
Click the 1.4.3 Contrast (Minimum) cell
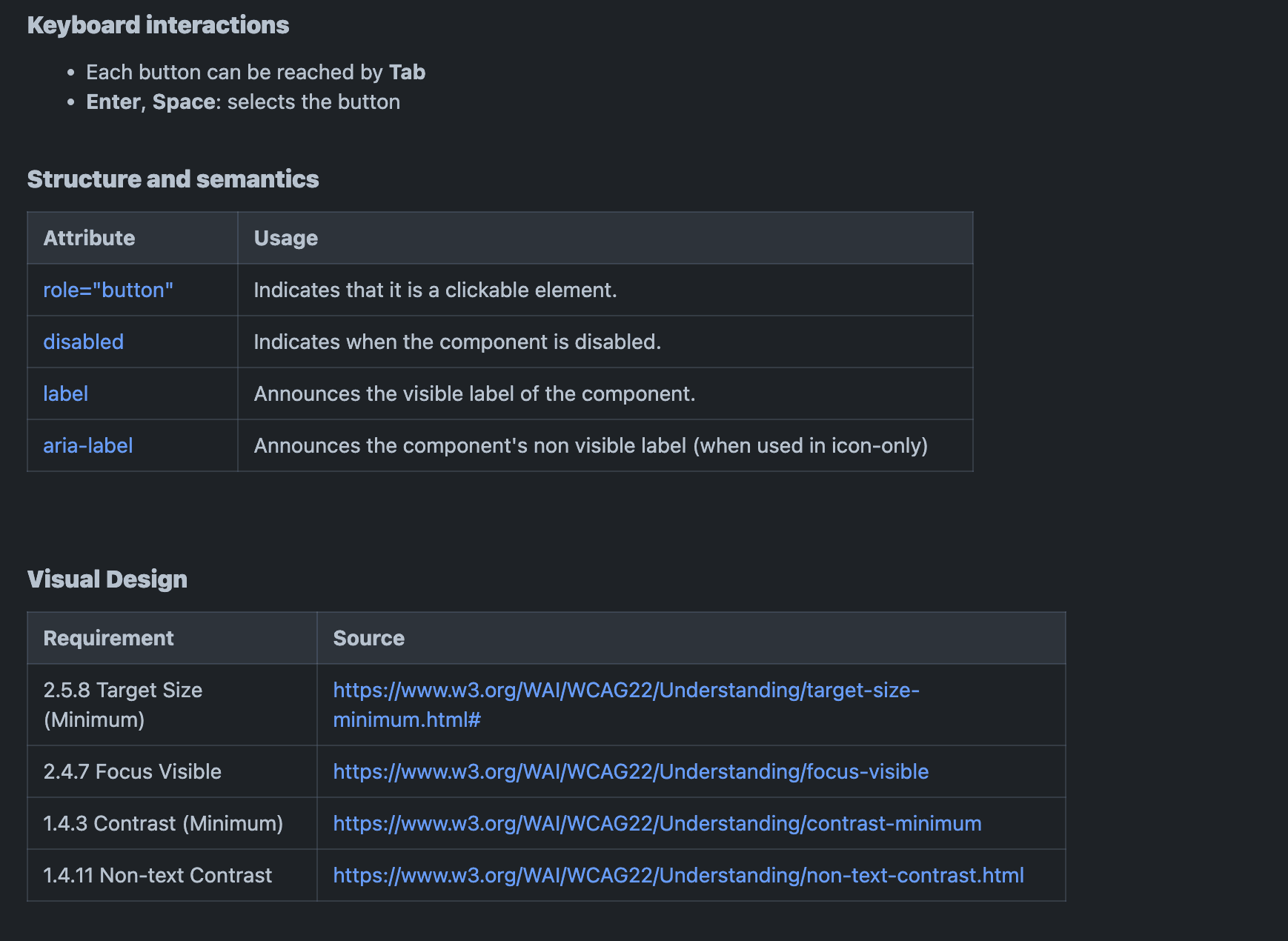point(163,823)
